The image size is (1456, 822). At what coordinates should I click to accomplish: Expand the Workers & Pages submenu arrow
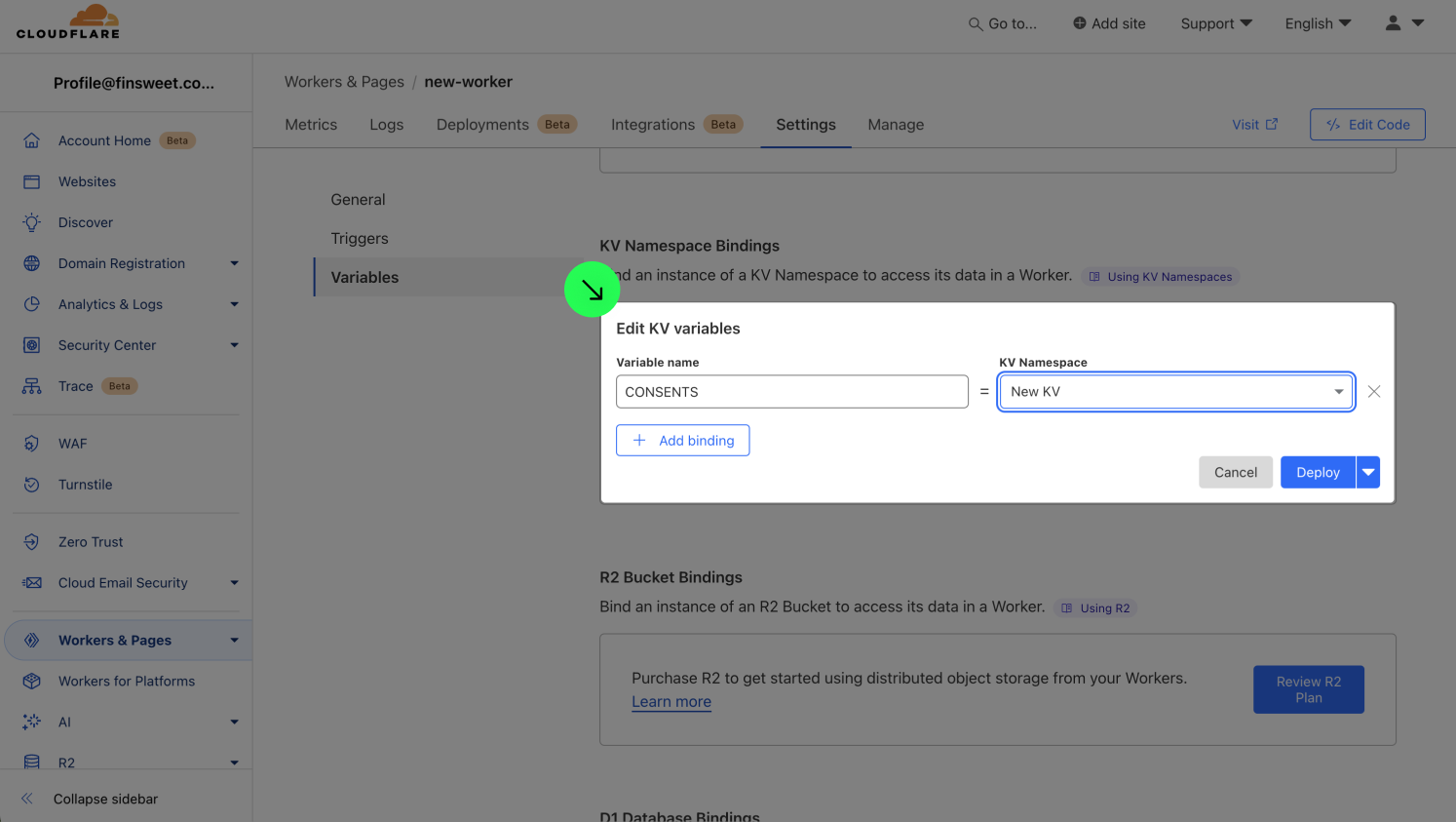pos(235,641)
